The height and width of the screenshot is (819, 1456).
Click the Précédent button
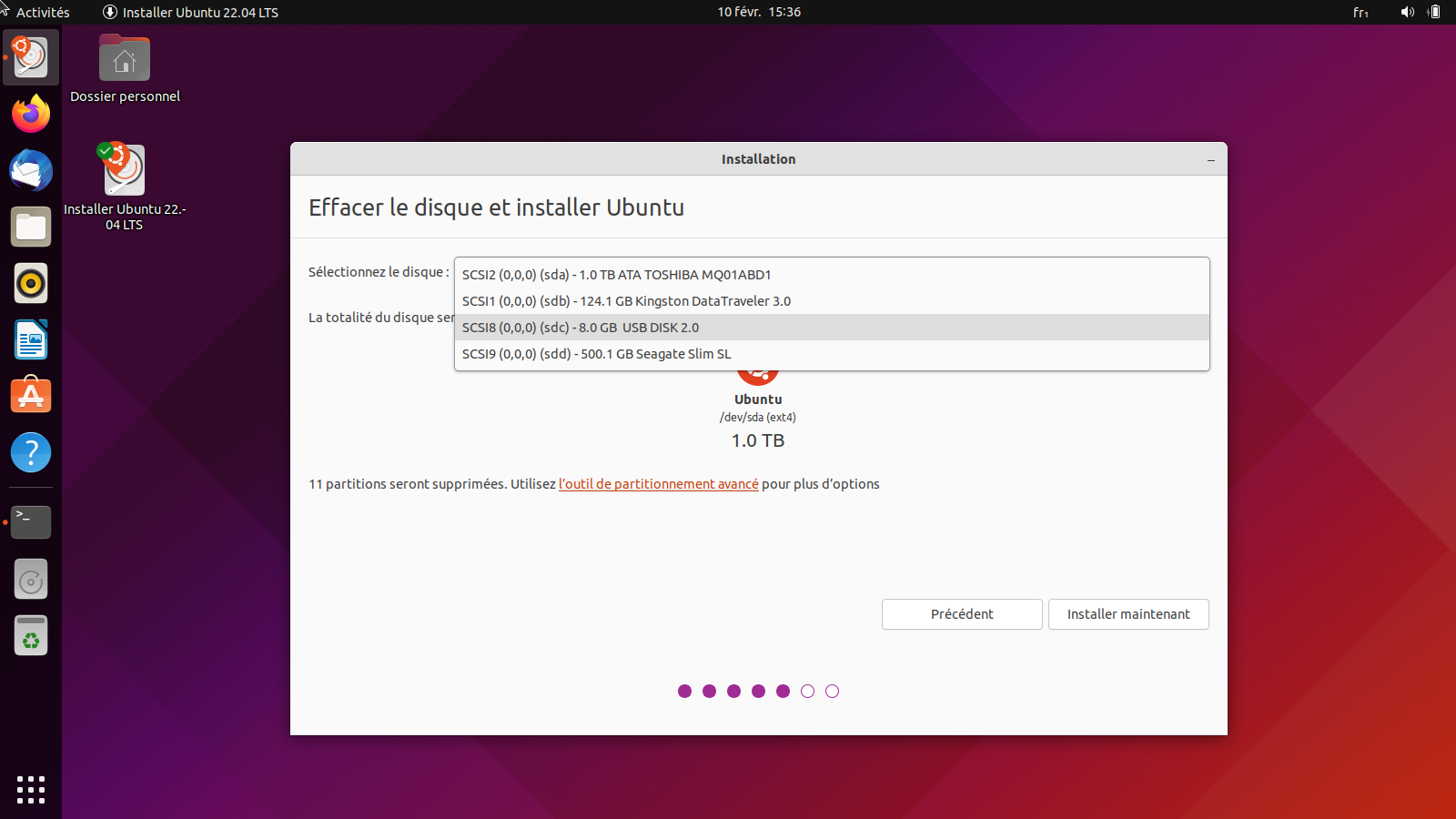point(962,614)
